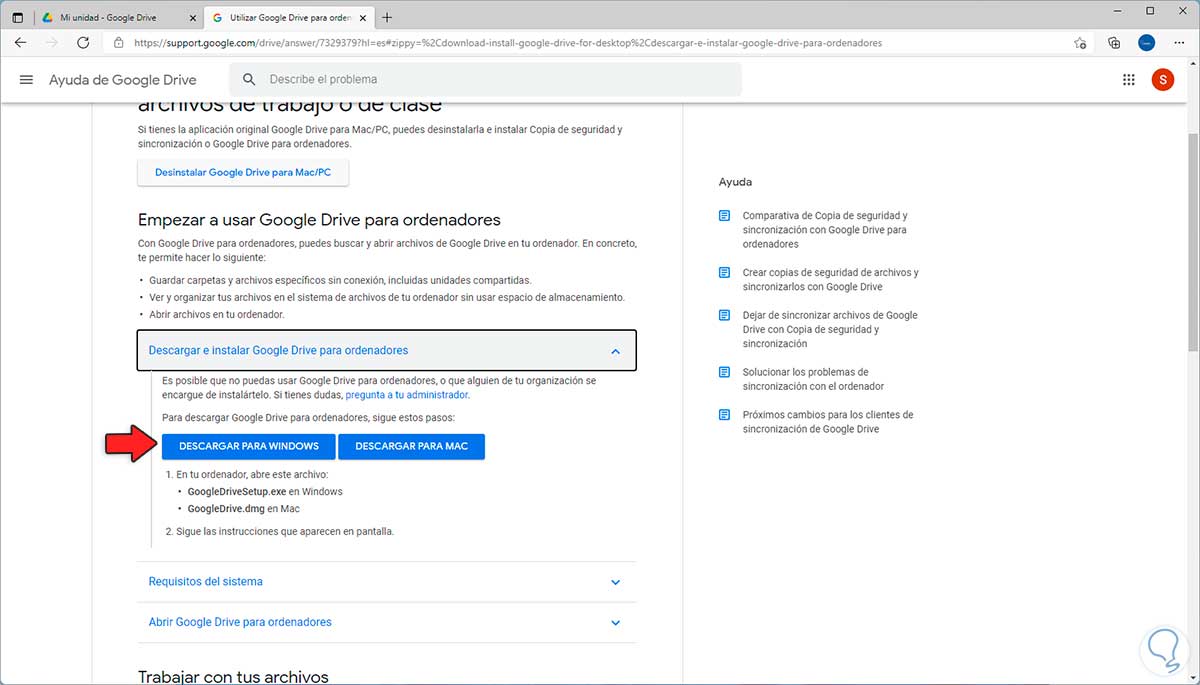
Task: Add page to favorites star icon
Action: pos(1080,43)
